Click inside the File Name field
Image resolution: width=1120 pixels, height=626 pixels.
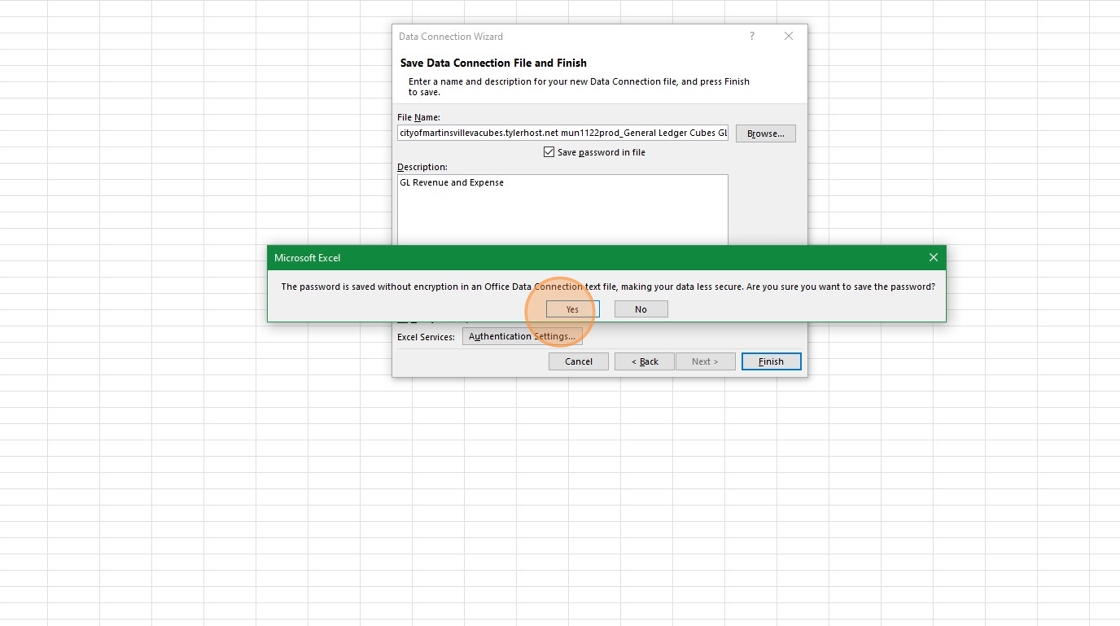pyautogui.click(x=562, y=132)
